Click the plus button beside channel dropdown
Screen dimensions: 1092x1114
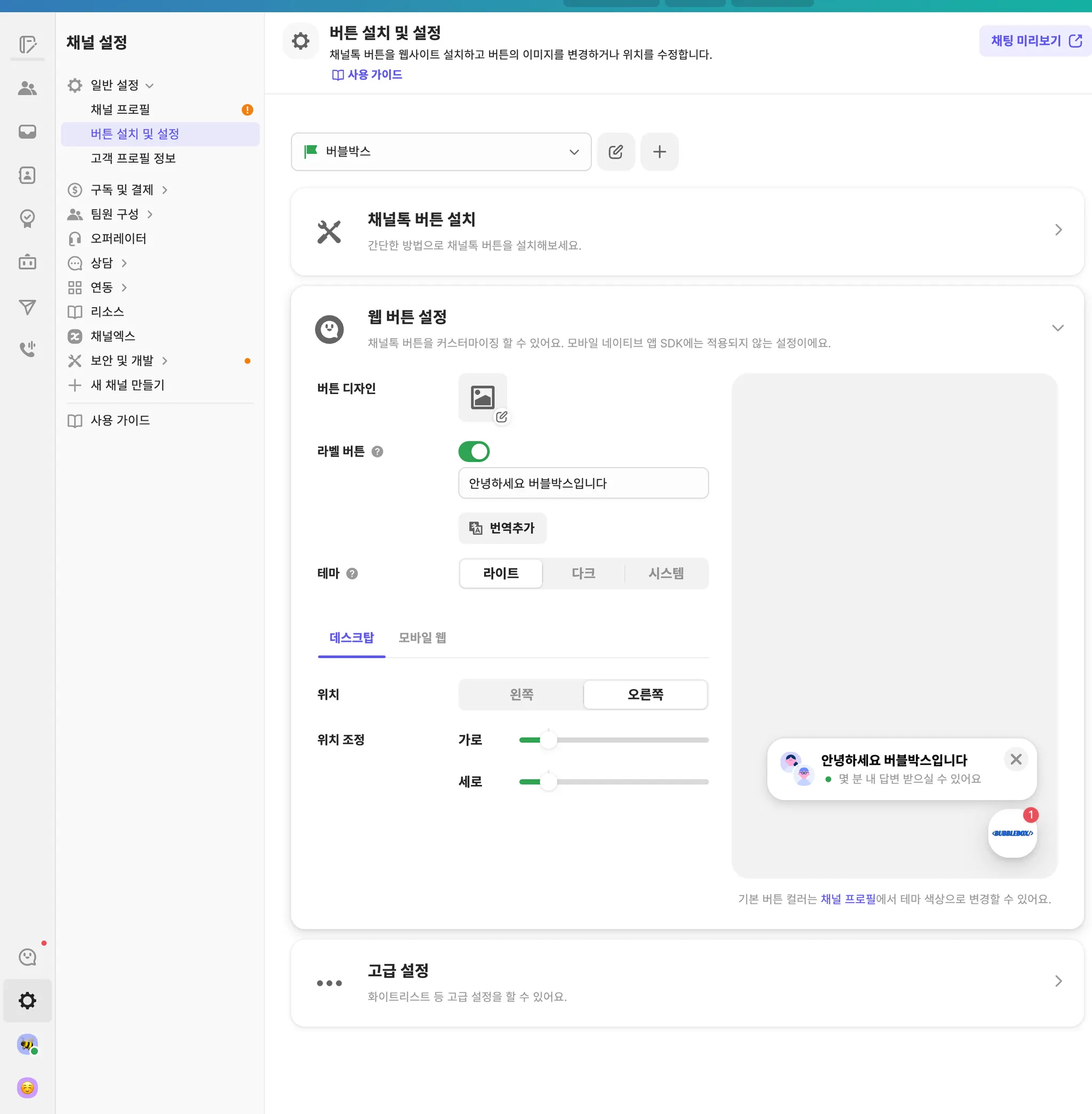659,151
